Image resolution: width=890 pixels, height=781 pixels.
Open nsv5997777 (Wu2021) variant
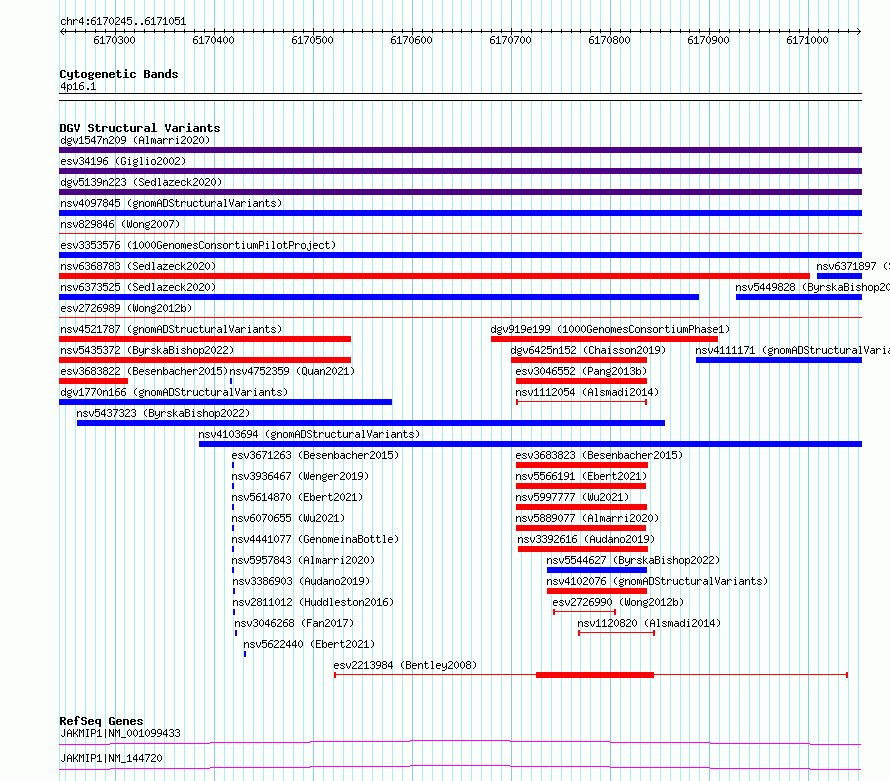(x=572, y=497)
